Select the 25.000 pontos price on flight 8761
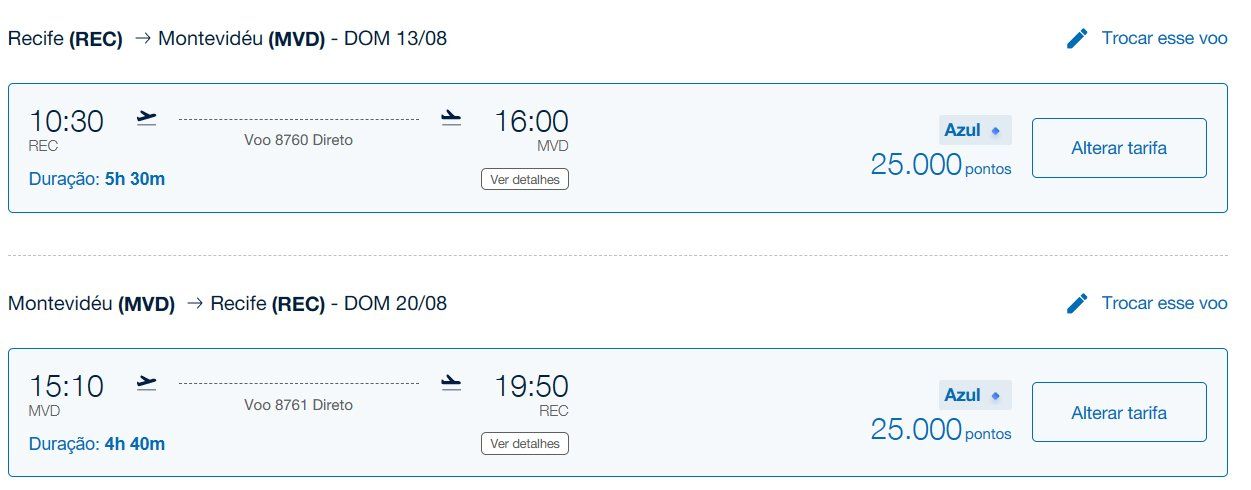The width and height of the screenshot is (1251, 490). (941, 429)
